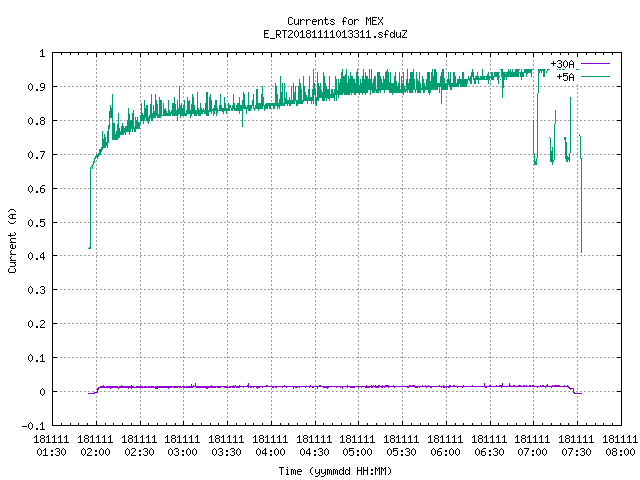Click the green +5A legend line sample
640x480 pixels.
tap(595, 76)
